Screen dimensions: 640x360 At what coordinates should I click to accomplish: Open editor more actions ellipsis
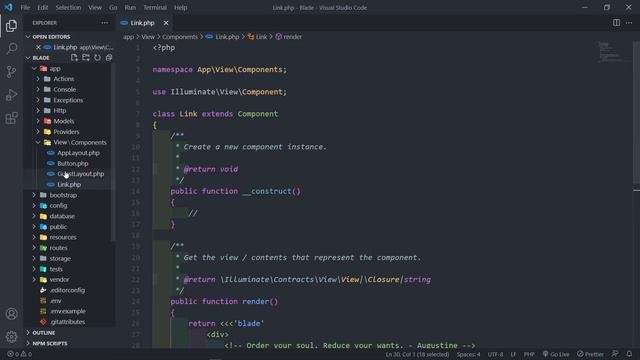pos(629,23)
